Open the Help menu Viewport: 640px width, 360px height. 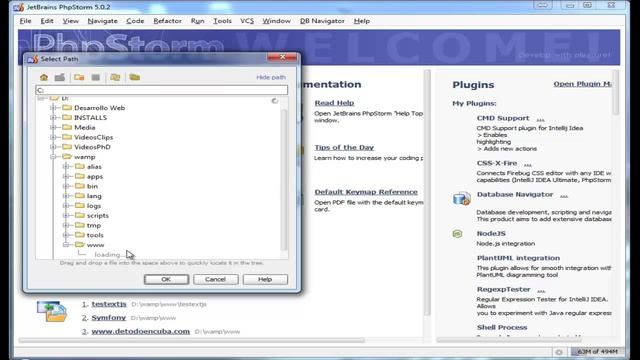(362, 21)
